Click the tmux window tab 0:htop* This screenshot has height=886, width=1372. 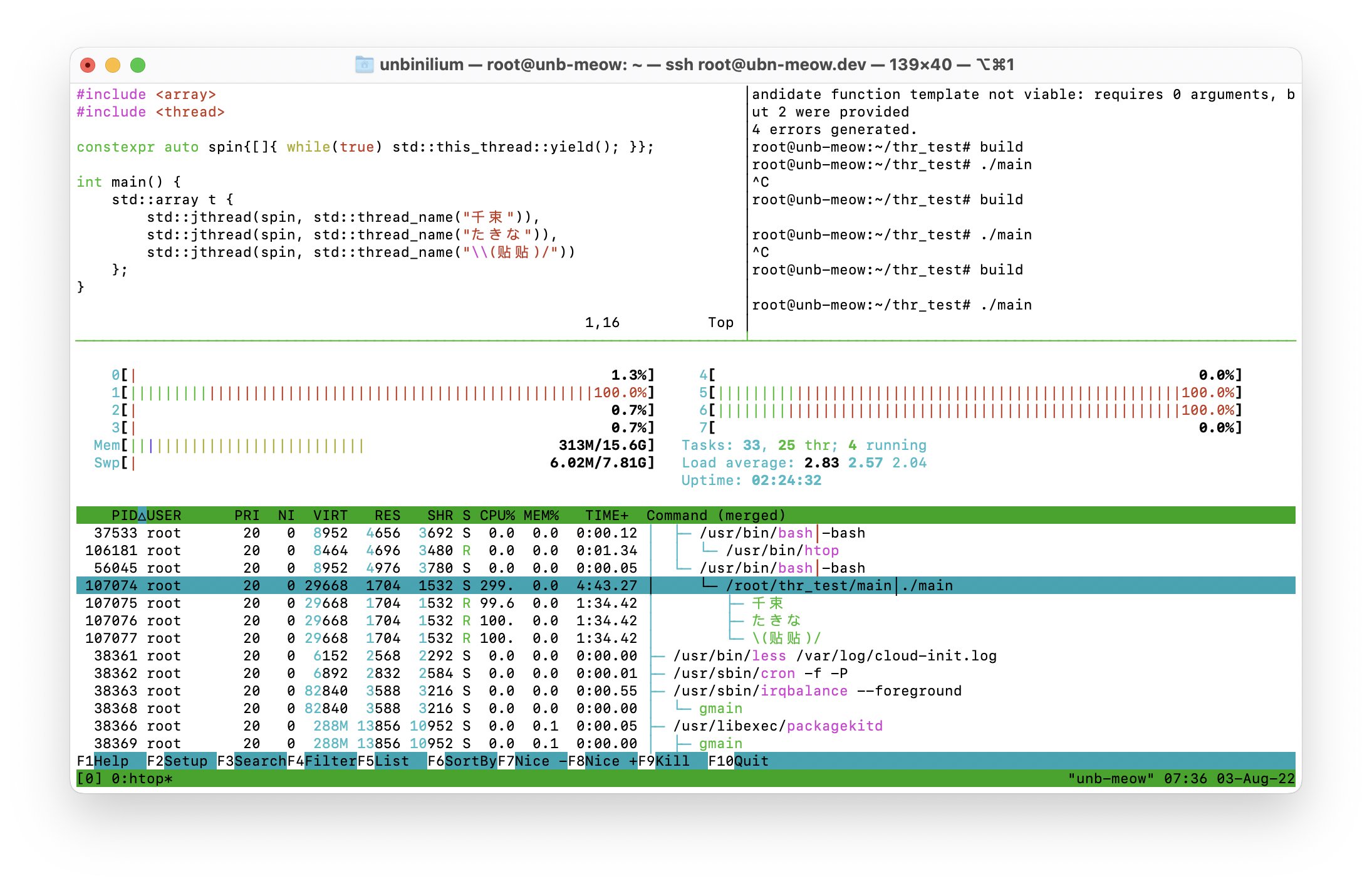point(142,778)
